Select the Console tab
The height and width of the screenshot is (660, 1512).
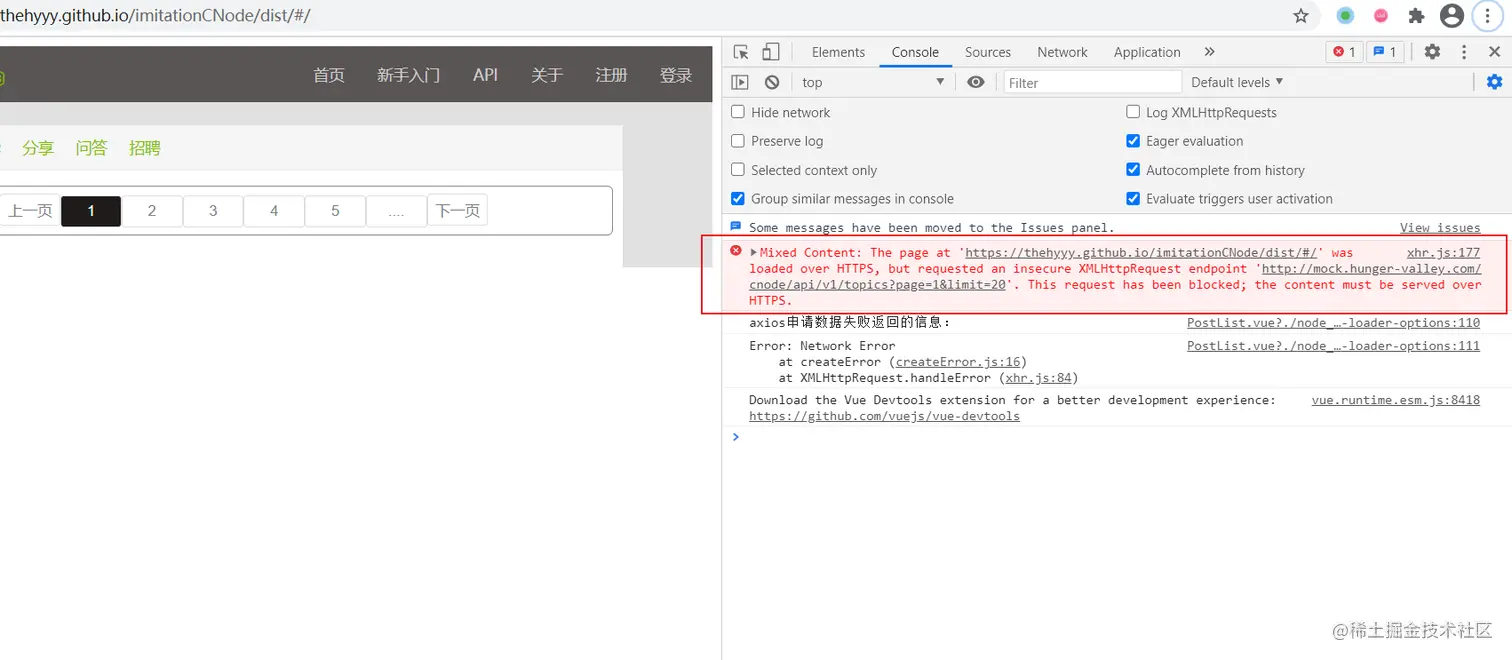click(x=915, y=52)
